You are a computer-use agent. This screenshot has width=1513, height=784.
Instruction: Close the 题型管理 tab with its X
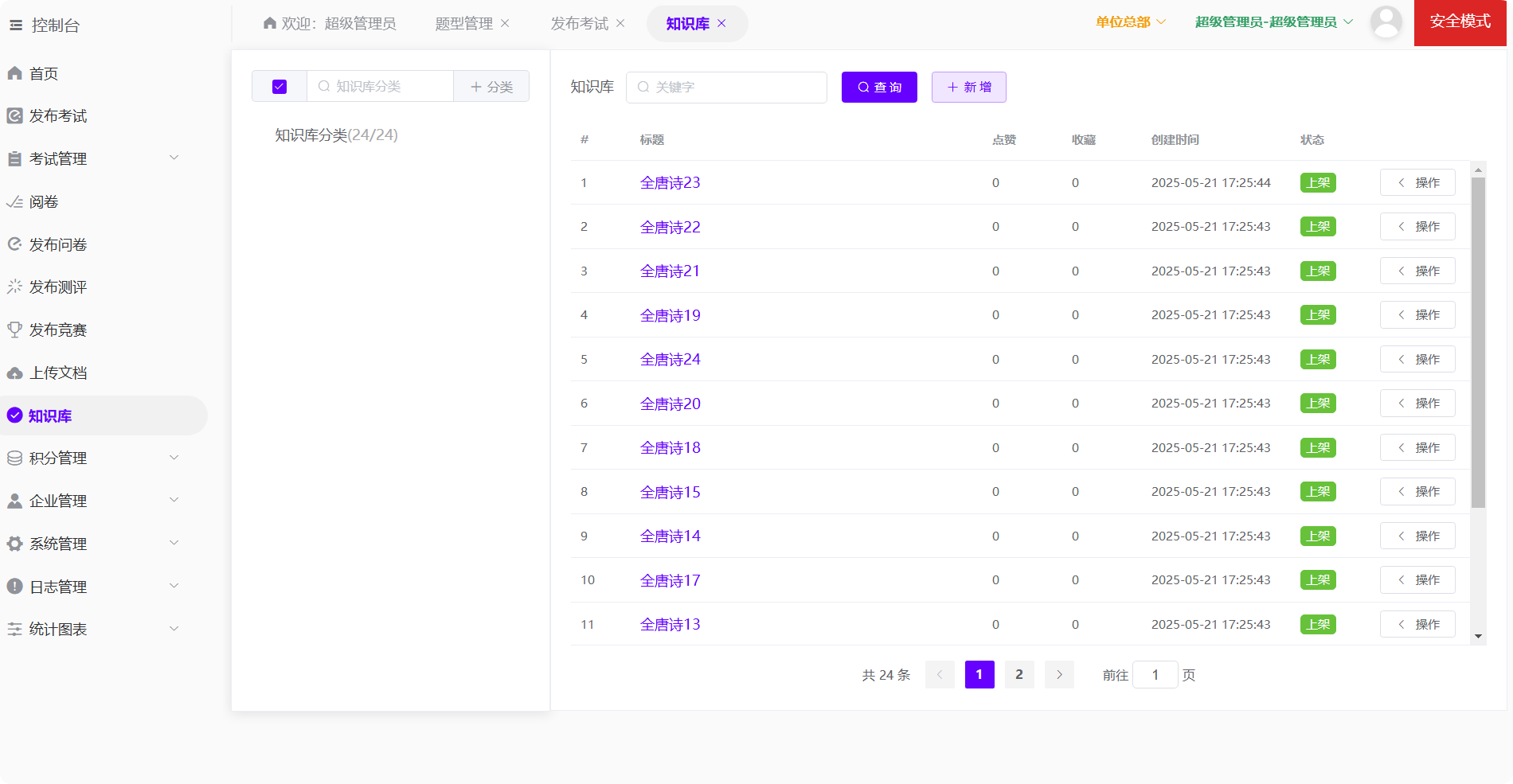coord(505,24)
